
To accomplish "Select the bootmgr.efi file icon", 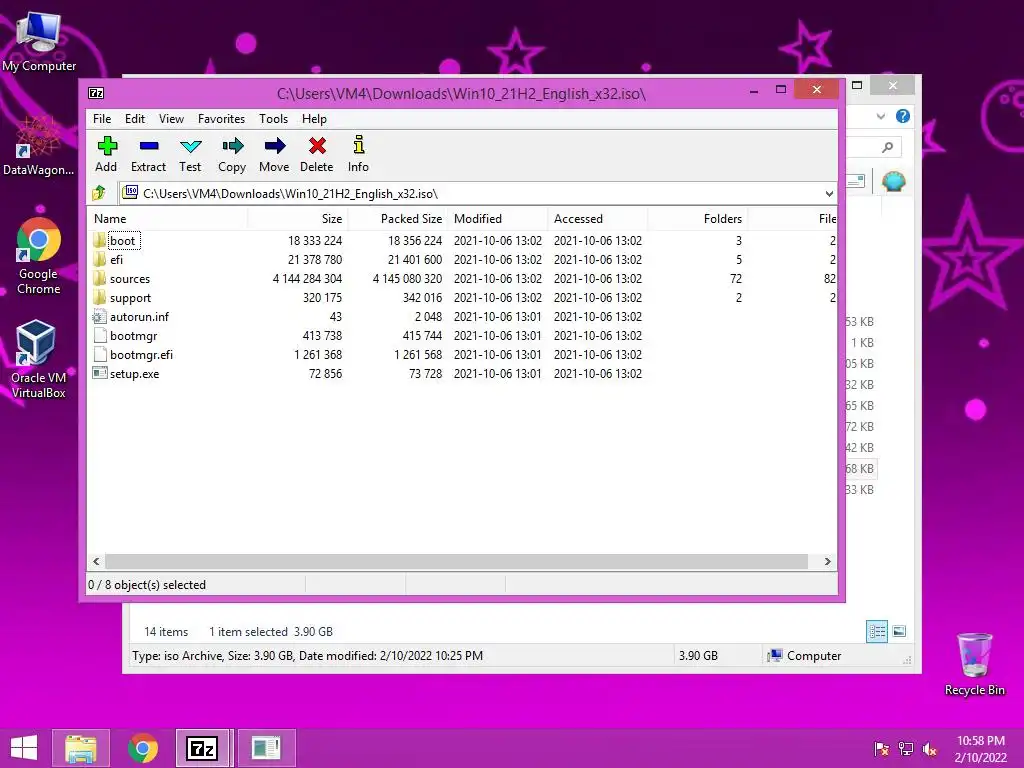I will tap(99, 355).
